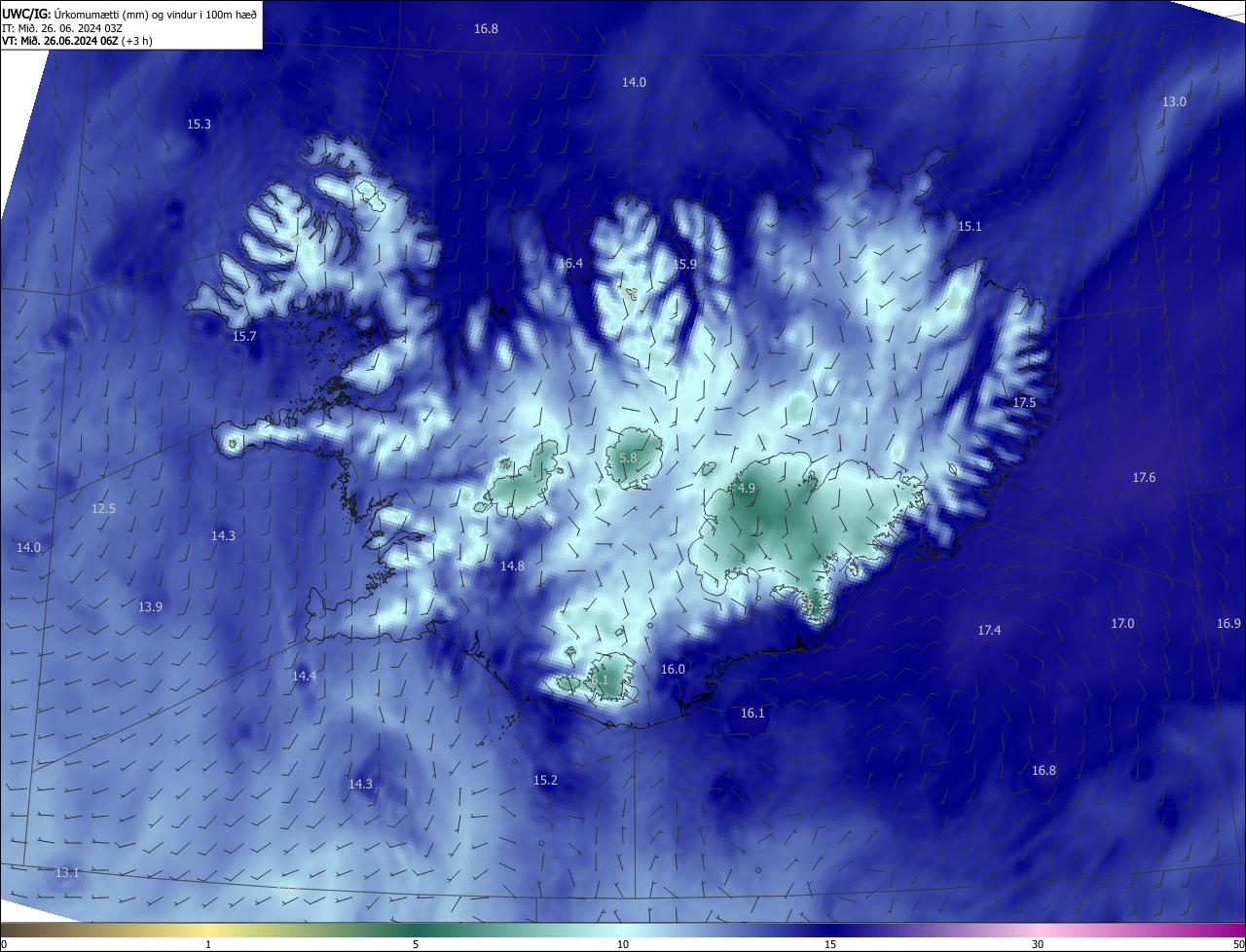Select the 15.2 value label
The image size is (1246, 952).
pos(545,781)
